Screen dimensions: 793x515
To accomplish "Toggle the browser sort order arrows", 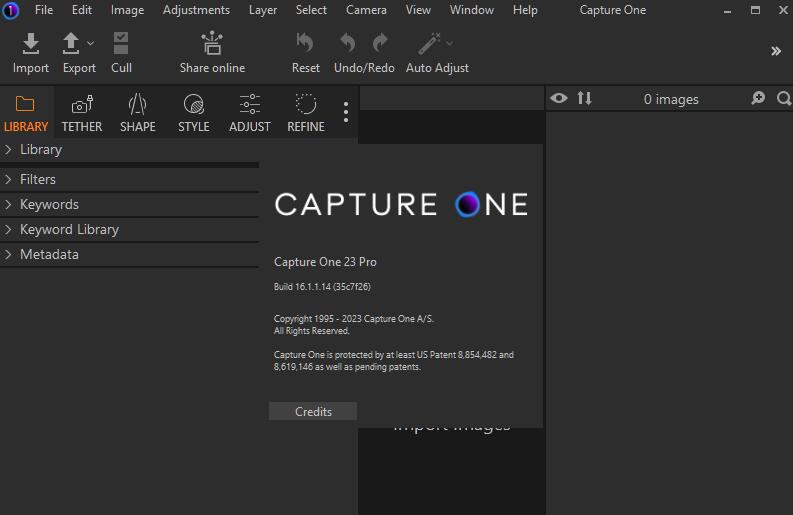I will [x=585, y=98].
